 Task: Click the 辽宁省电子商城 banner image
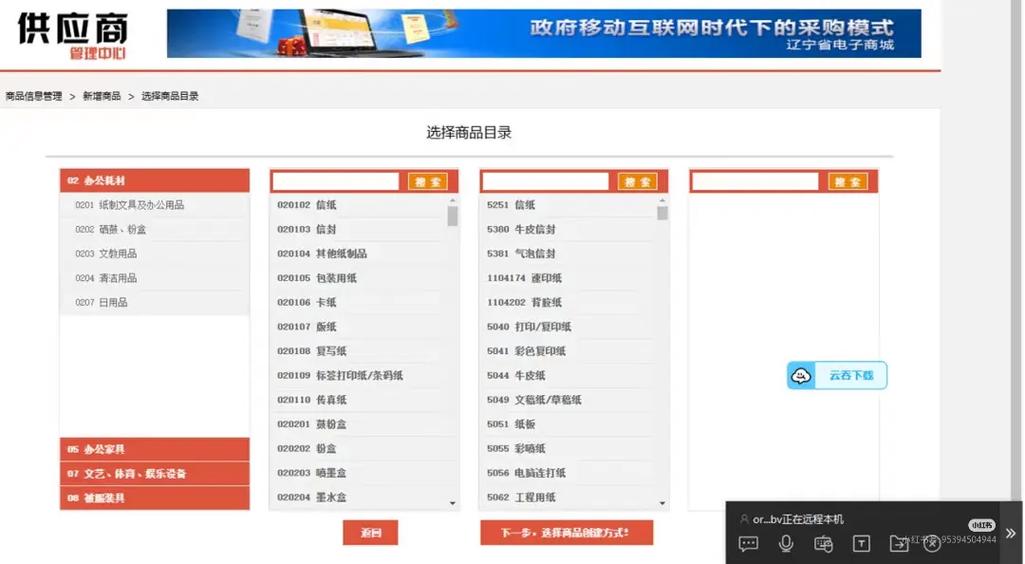click(544, 33)
